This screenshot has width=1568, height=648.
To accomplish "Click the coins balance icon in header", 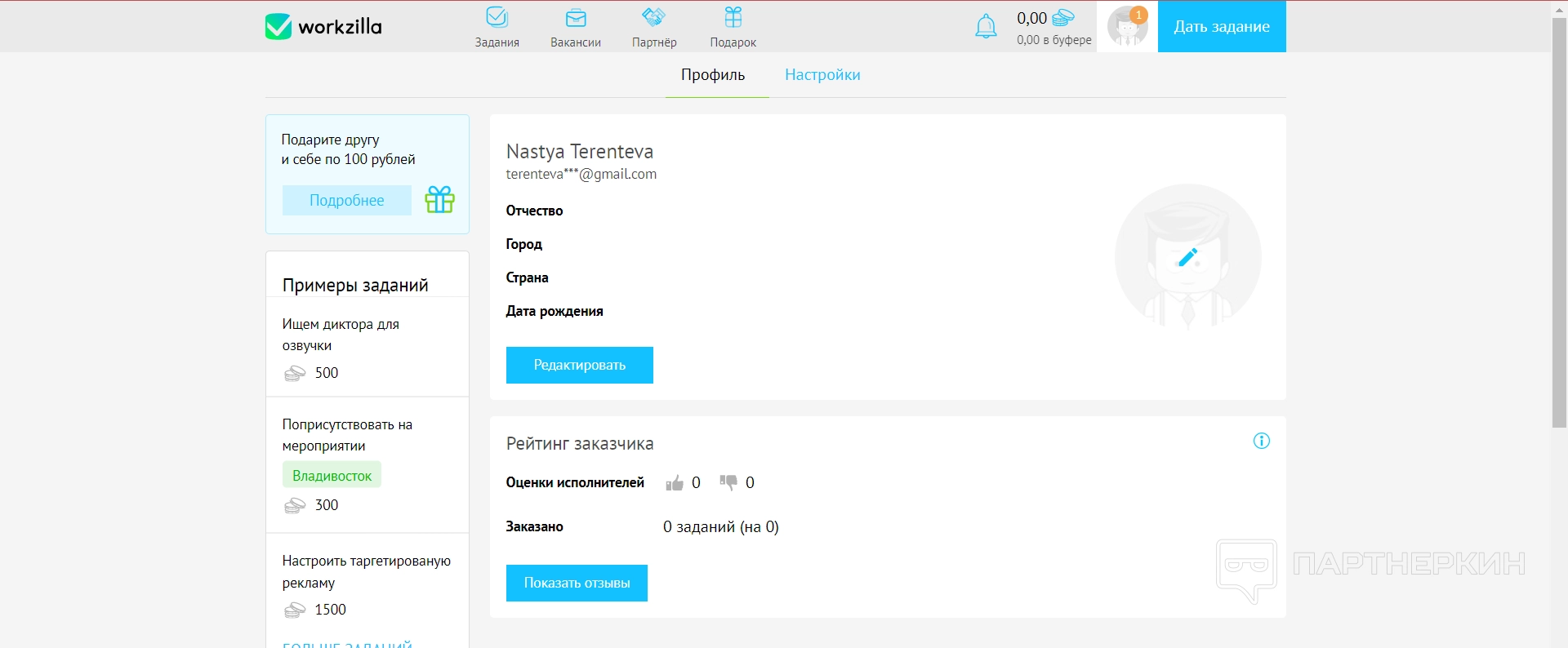I will tap(1062, 17).
